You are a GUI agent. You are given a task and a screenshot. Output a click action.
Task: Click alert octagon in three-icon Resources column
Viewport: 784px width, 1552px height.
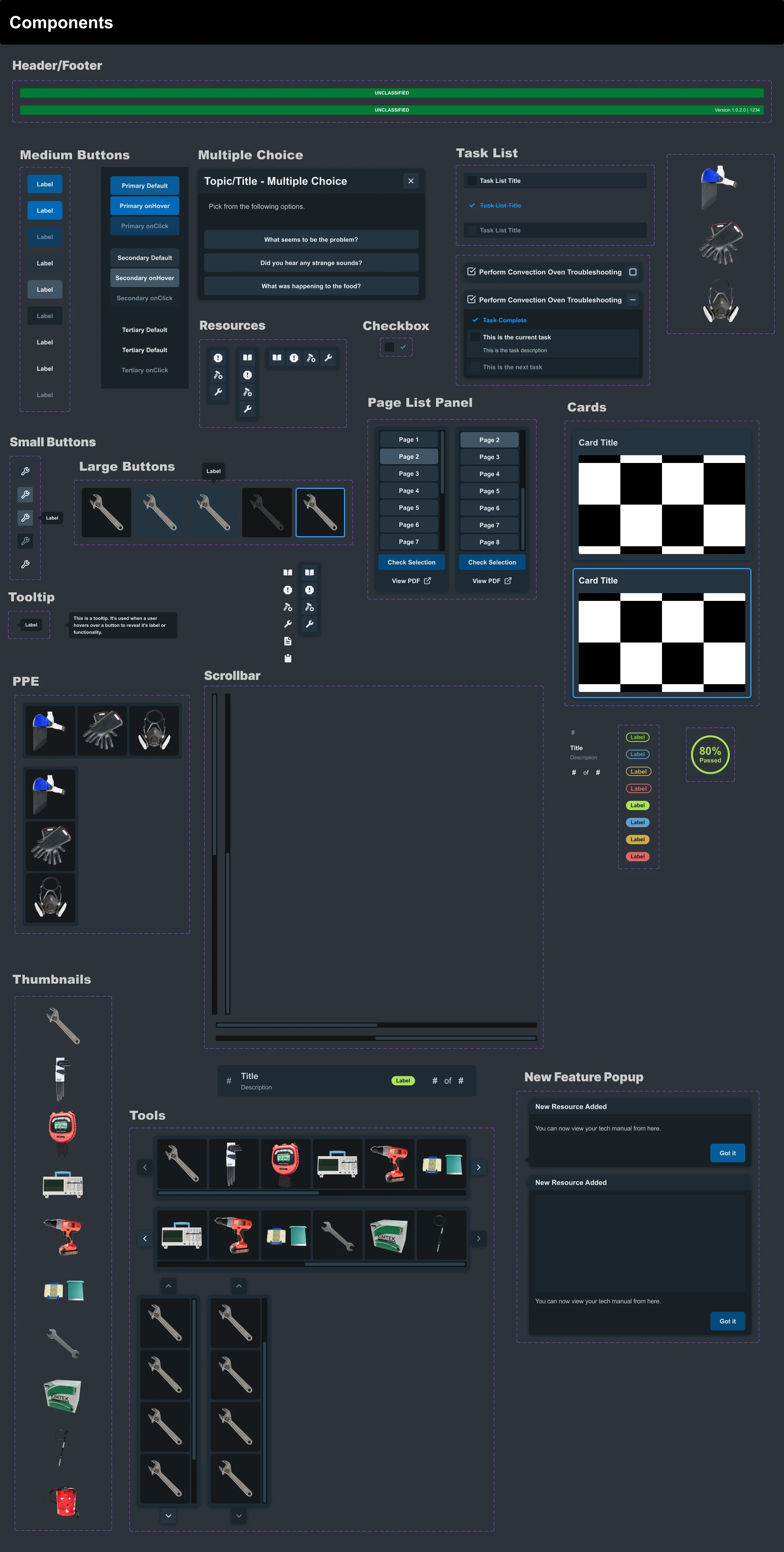coord(218,358)
